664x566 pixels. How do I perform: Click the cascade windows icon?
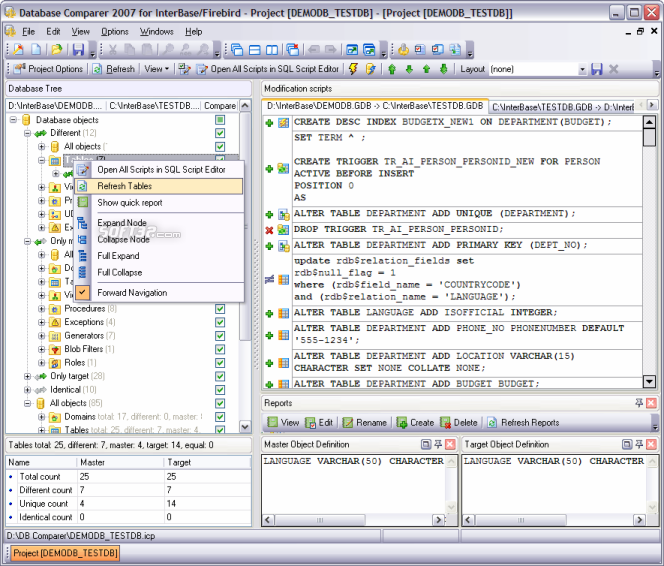[237, 50]
